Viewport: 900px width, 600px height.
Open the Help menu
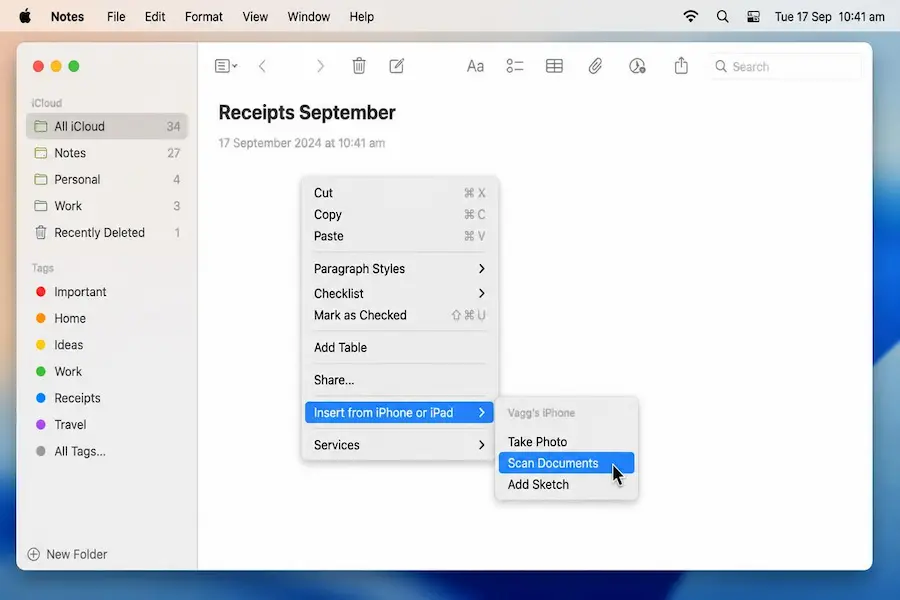pyautogui.click(x=362, y=17)
